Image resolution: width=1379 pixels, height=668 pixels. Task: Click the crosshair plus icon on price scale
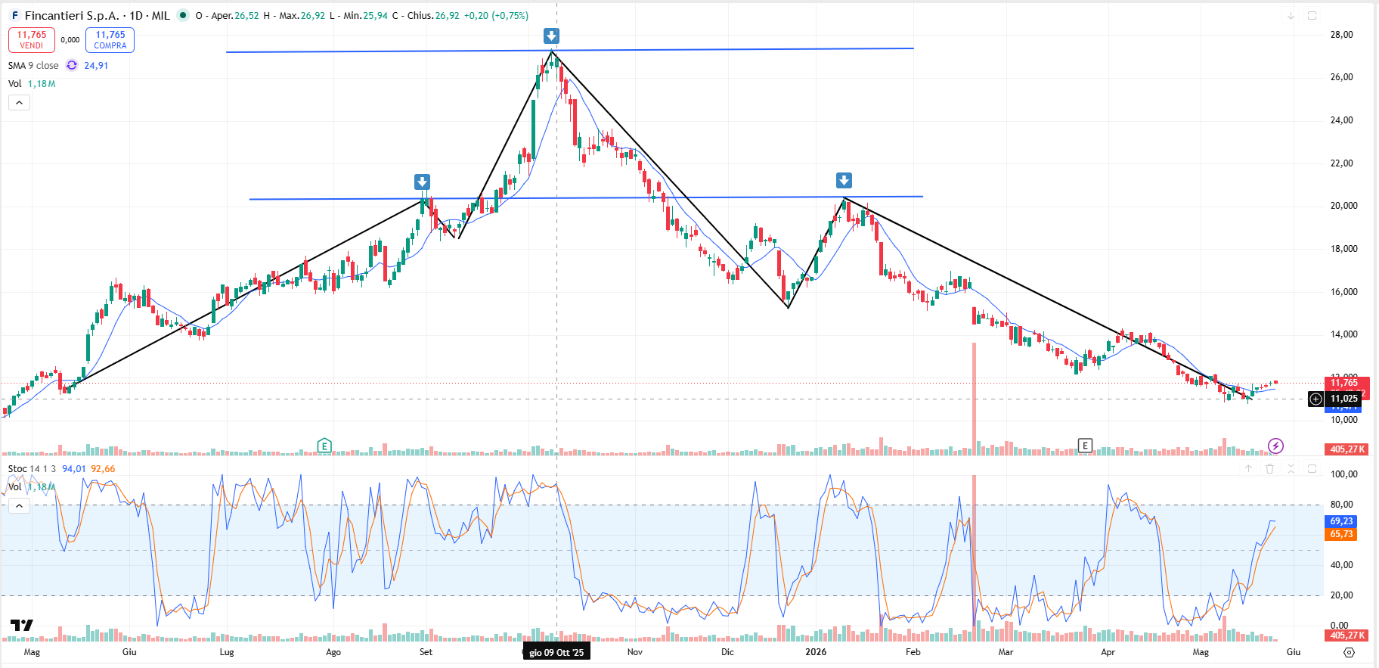coord(1316,399)
